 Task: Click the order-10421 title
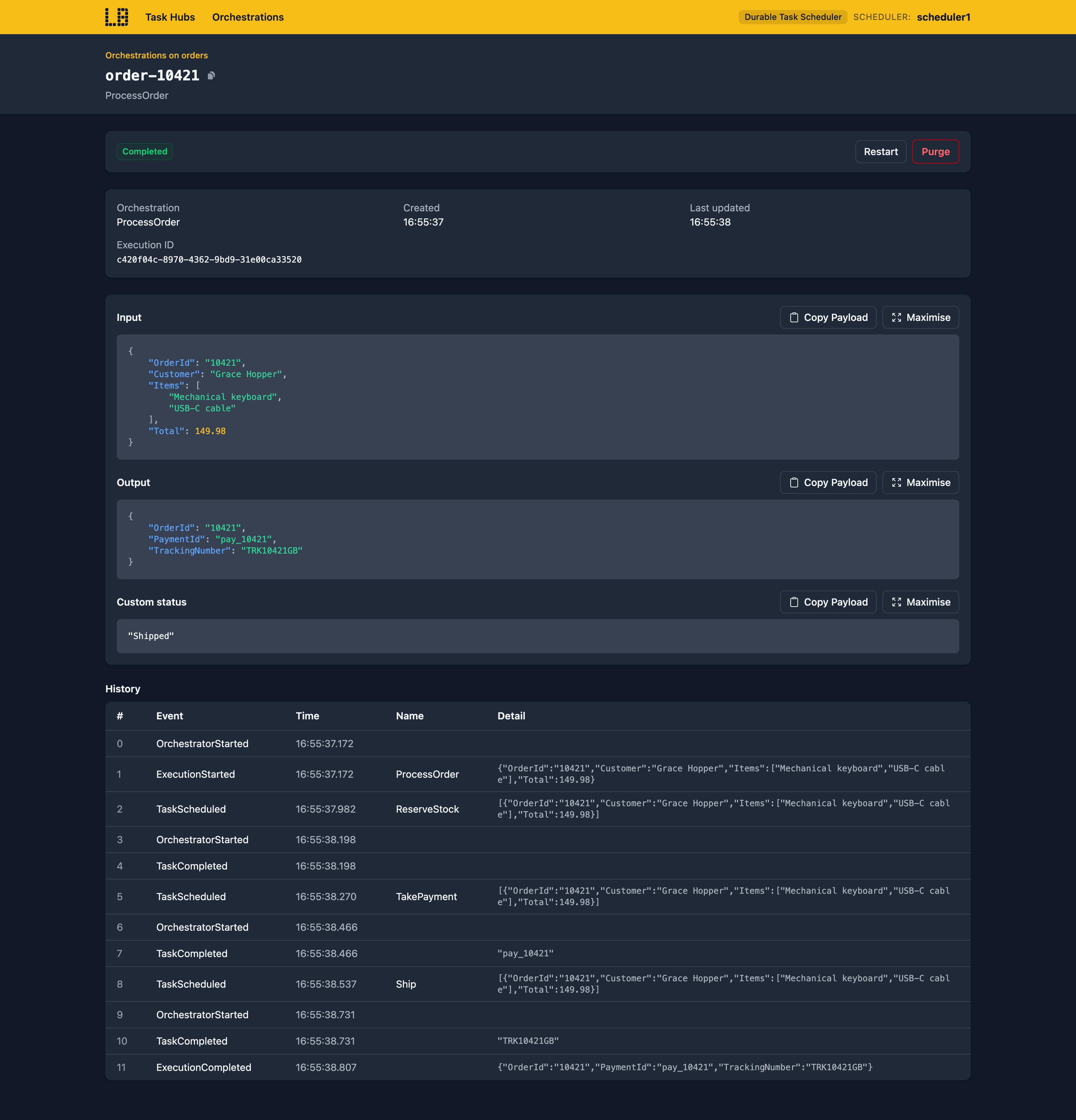pos(152,75)
